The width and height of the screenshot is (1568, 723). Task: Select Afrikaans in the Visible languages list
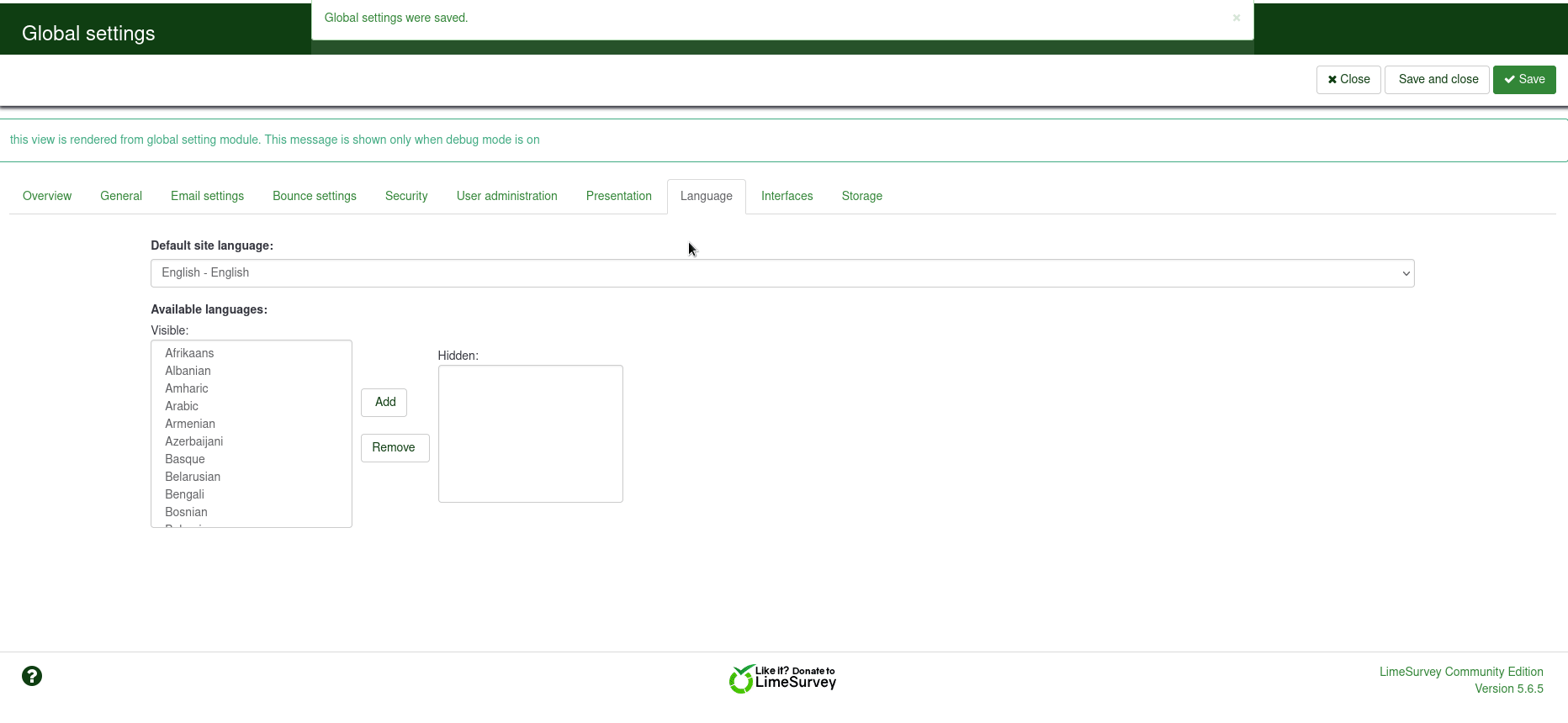coord(189,353)
